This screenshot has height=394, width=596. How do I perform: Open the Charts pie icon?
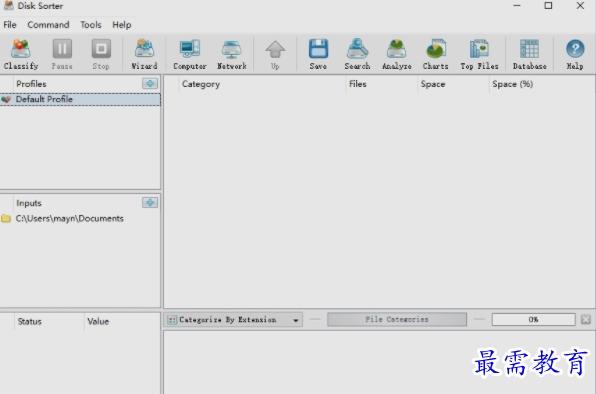tap(436, 54)
